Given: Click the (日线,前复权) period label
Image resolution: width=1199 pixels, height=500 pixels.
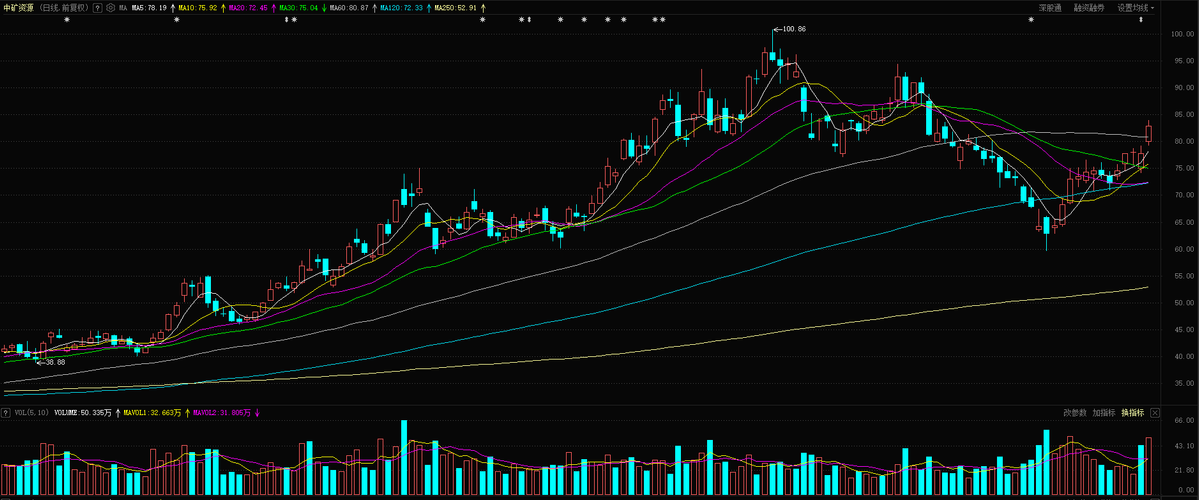Looking at the screenshot, I should click(63, 8).
